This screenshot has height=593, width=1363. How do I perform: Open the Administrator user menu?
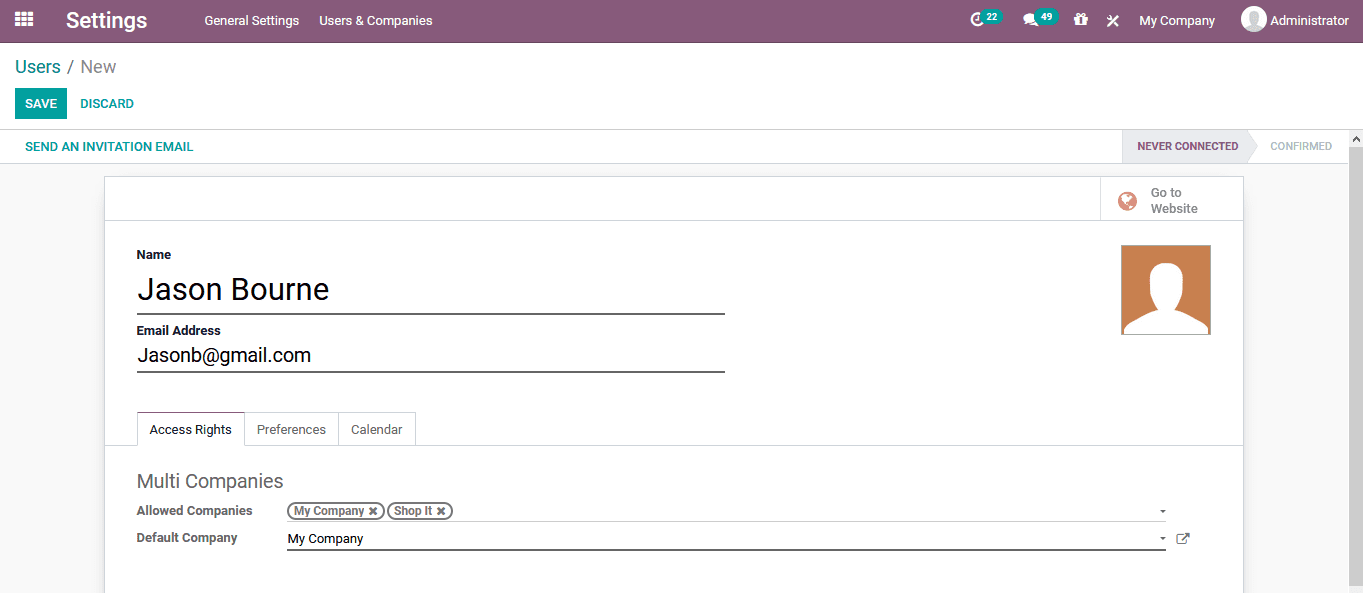(1295, 20)
